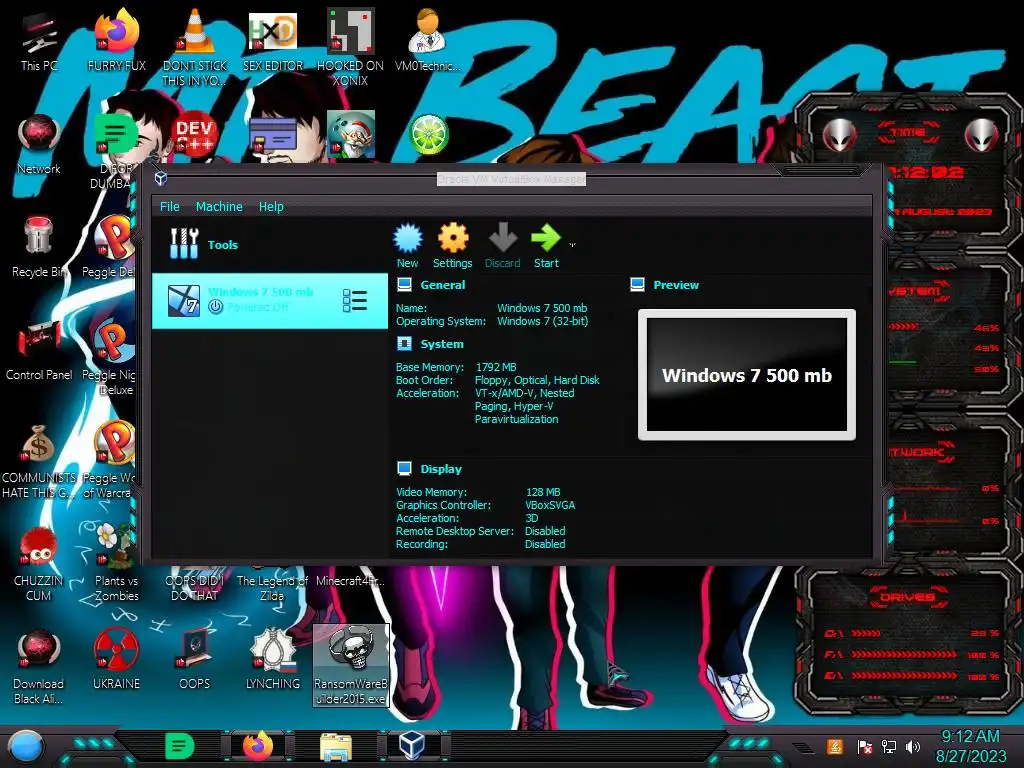The height and width of the screenshot is (768, 1024).
Task: Click the General section header
Action: point(442,285)
